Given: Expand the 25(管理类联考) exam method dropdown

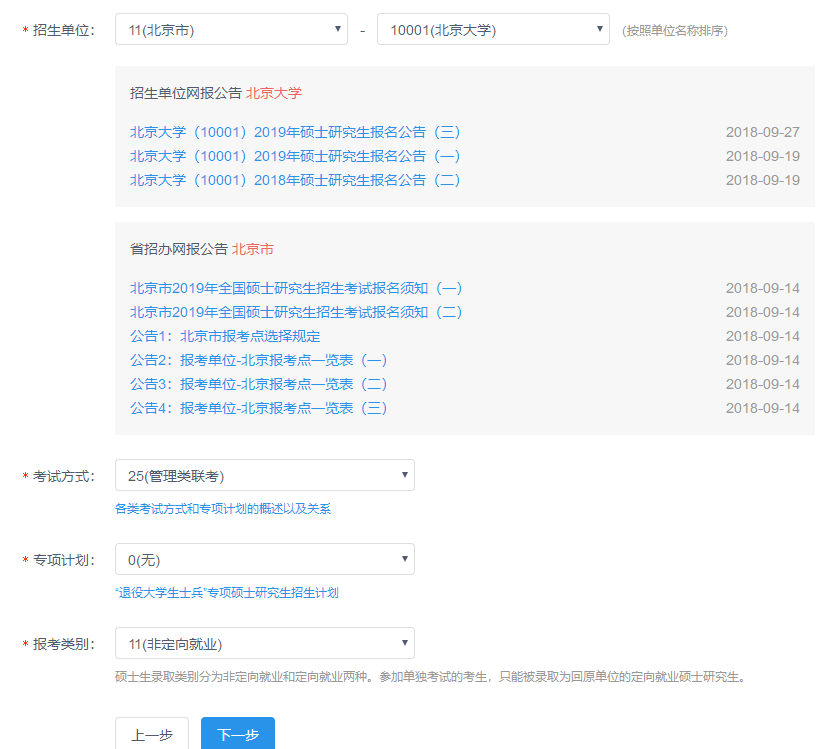Looking at the screenshot, I should (x=264, y=475).
